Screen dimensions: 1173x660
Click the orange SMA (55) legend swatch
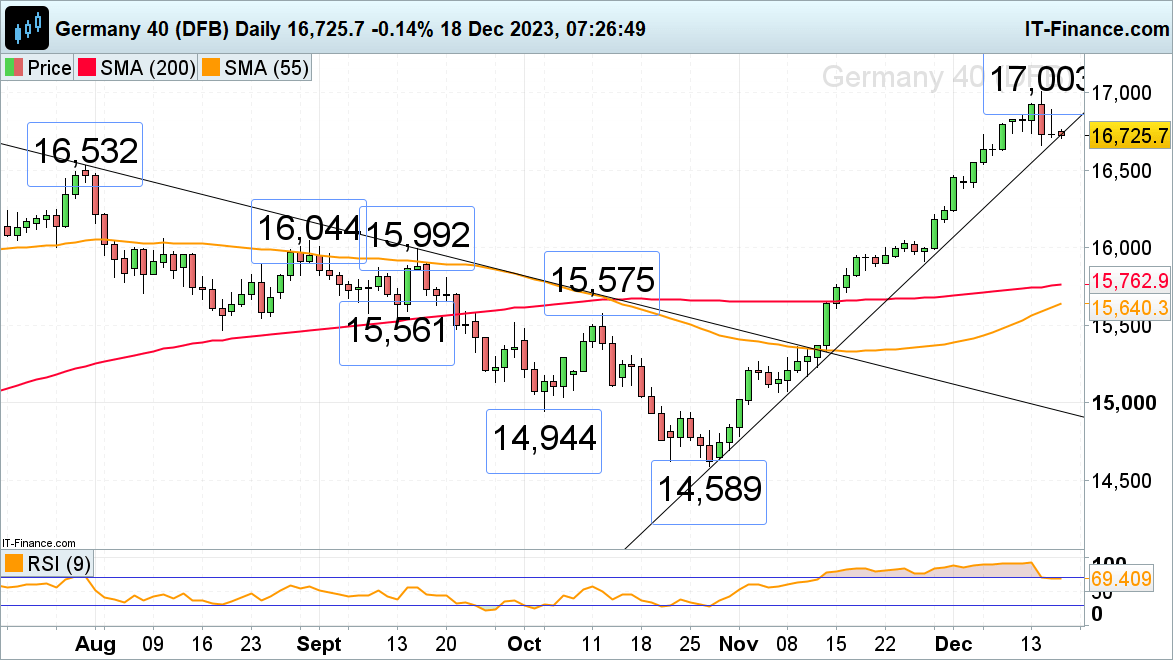[x=211, y=68]
